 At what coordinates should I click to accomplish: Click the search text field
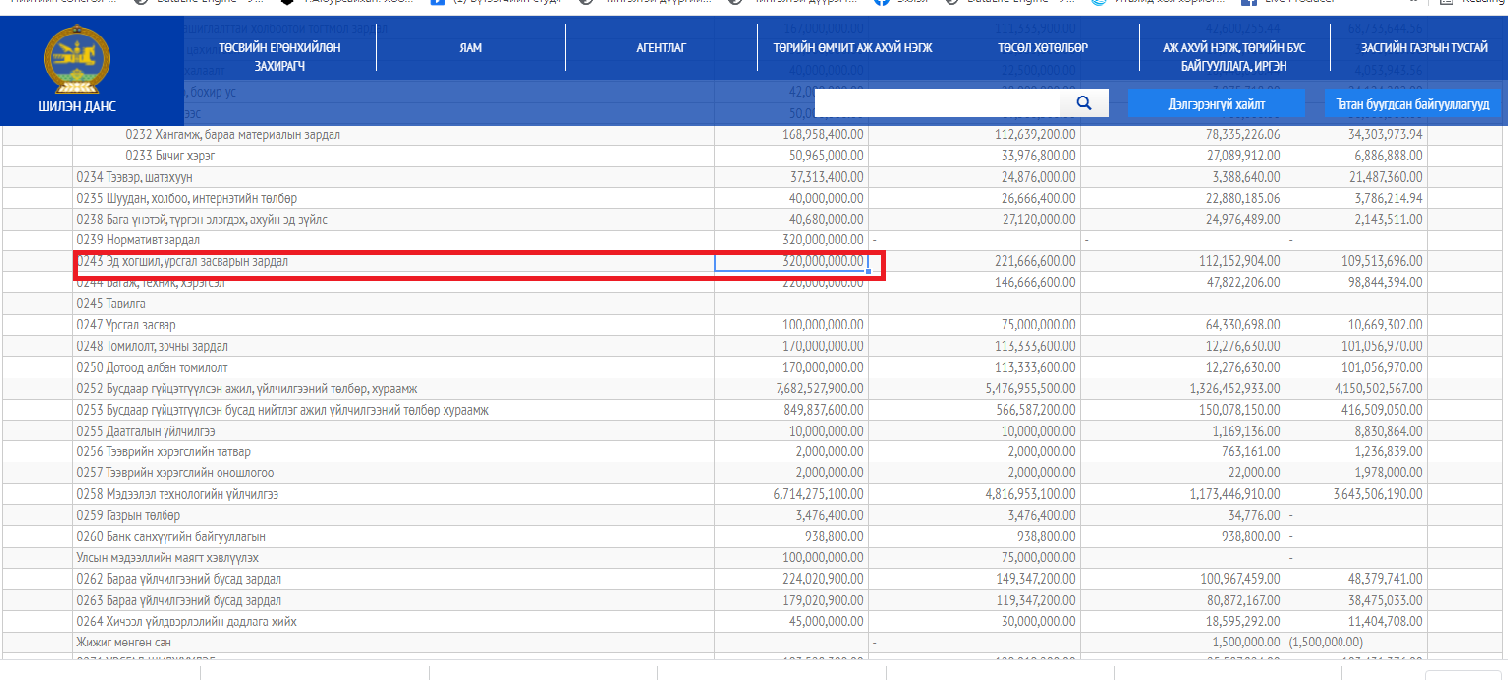937,103
